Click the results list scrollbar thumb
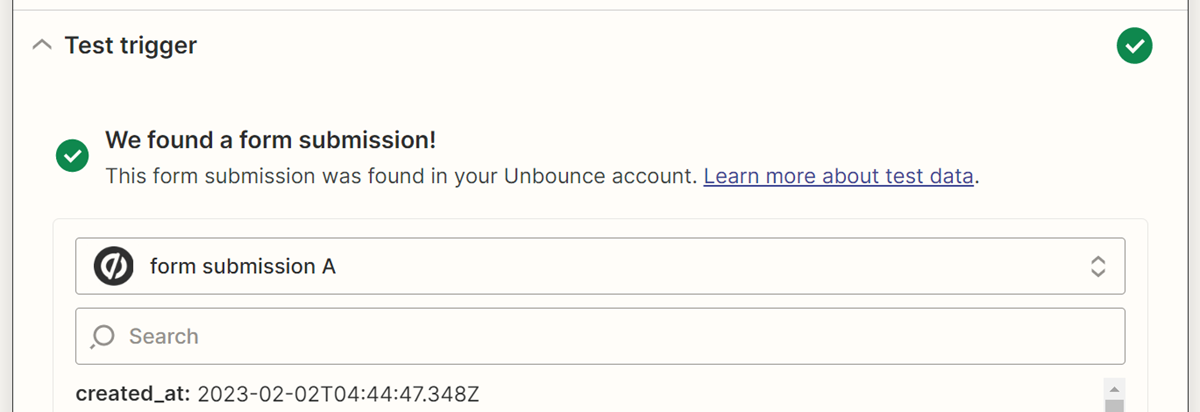1200x412 pixels. pyautogui.click(x=1115, y=406)
